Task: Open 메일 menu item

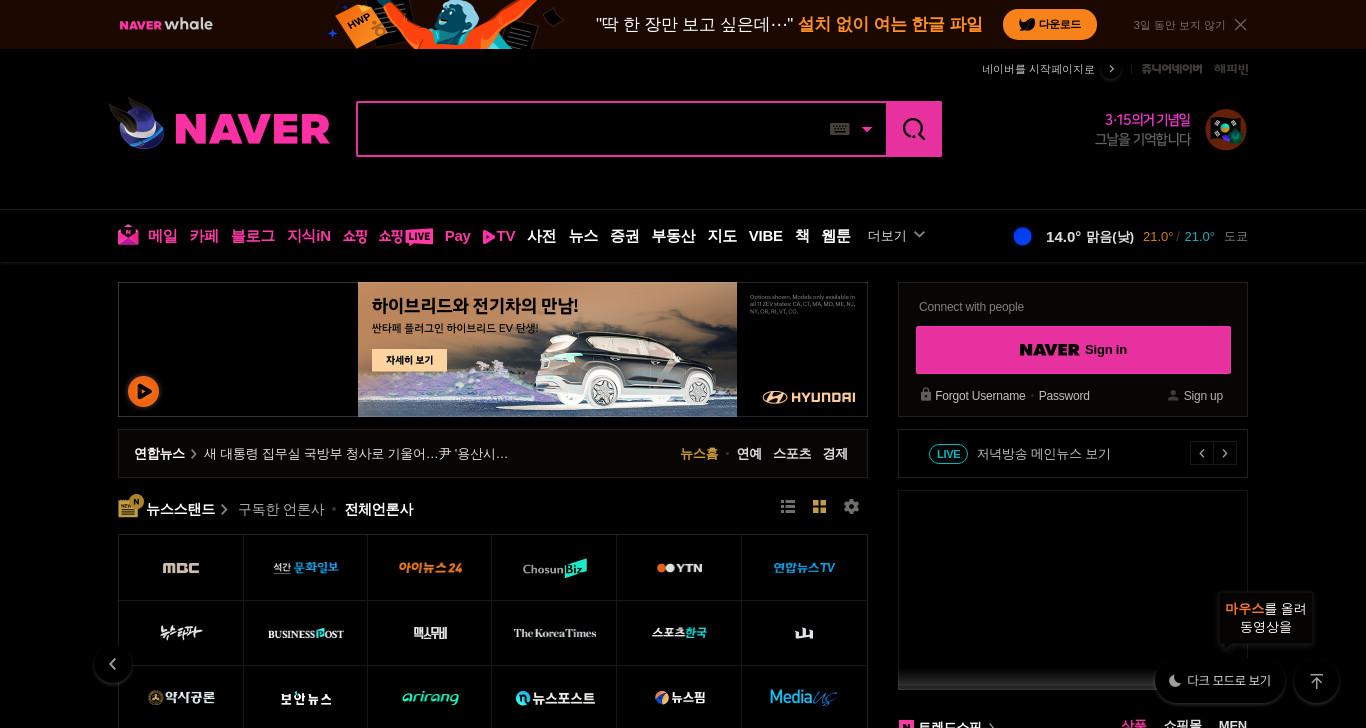Action: (x=162, y=236)
